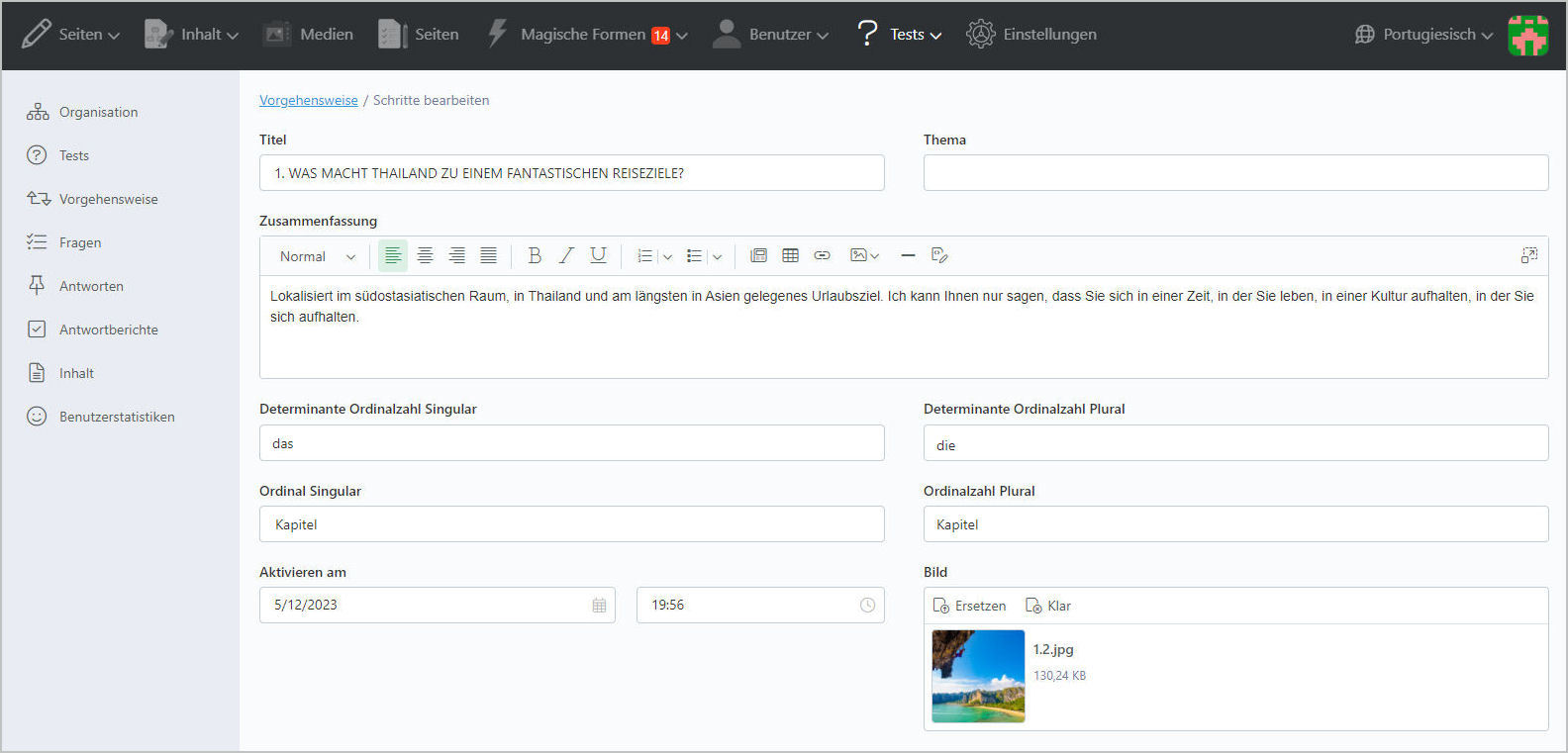Viewport: 1568px width, 753px height.
Task: Click the Ordinalzahl Plural field
Action: pos(1235,524)
